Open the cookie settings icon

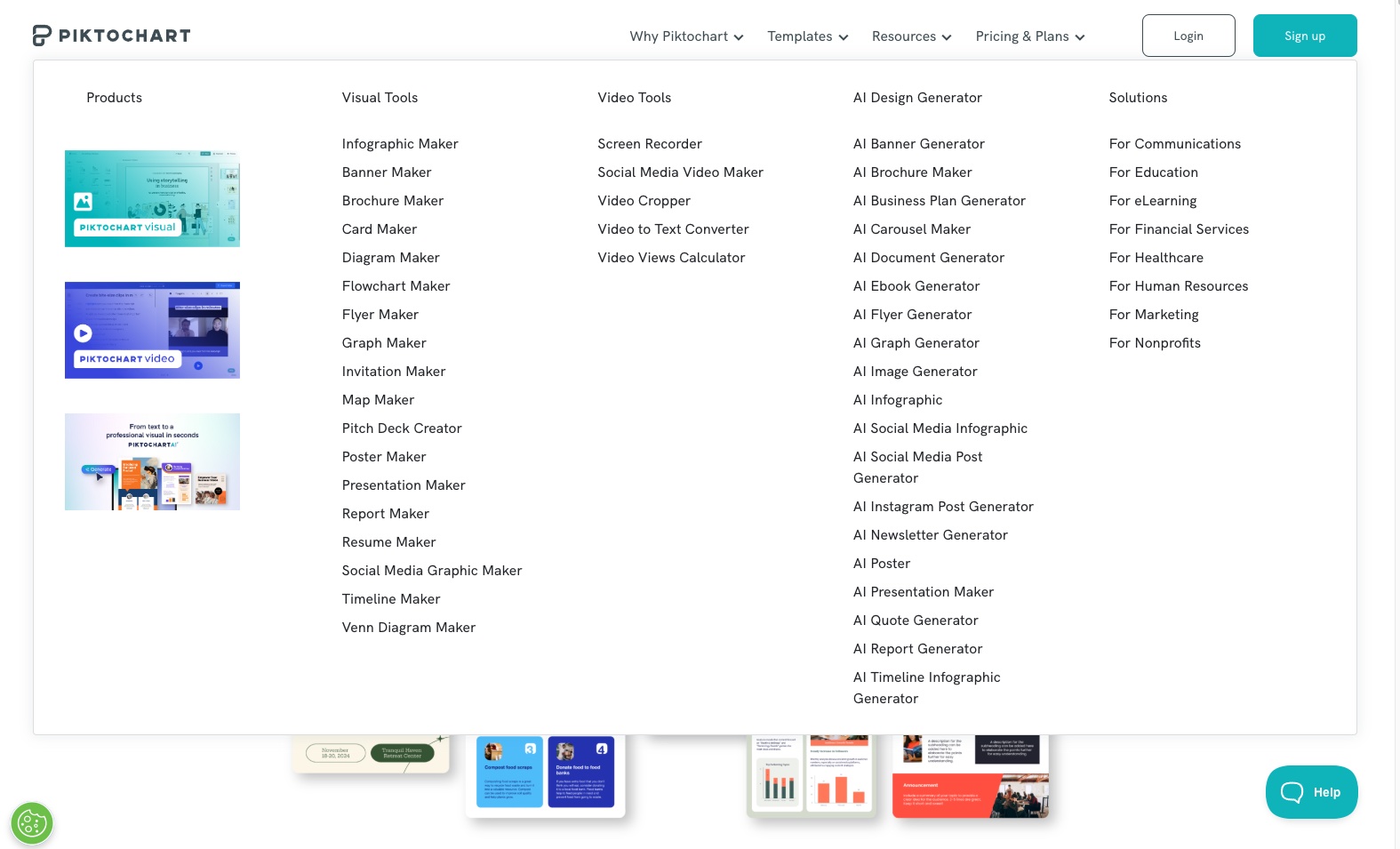32,823
